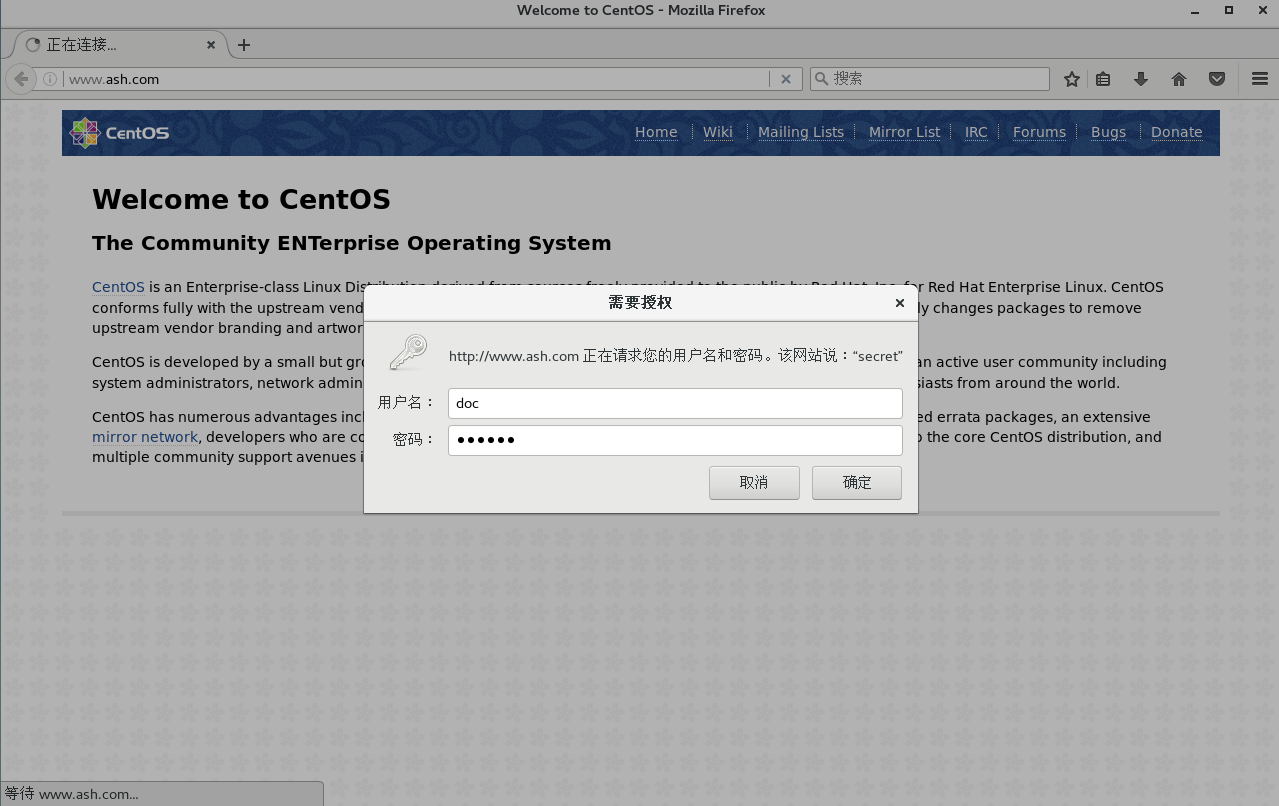This screenshot has height=806, width=1279.
Task: Open the Donate nav link
Action: [x=1176, y=132]
